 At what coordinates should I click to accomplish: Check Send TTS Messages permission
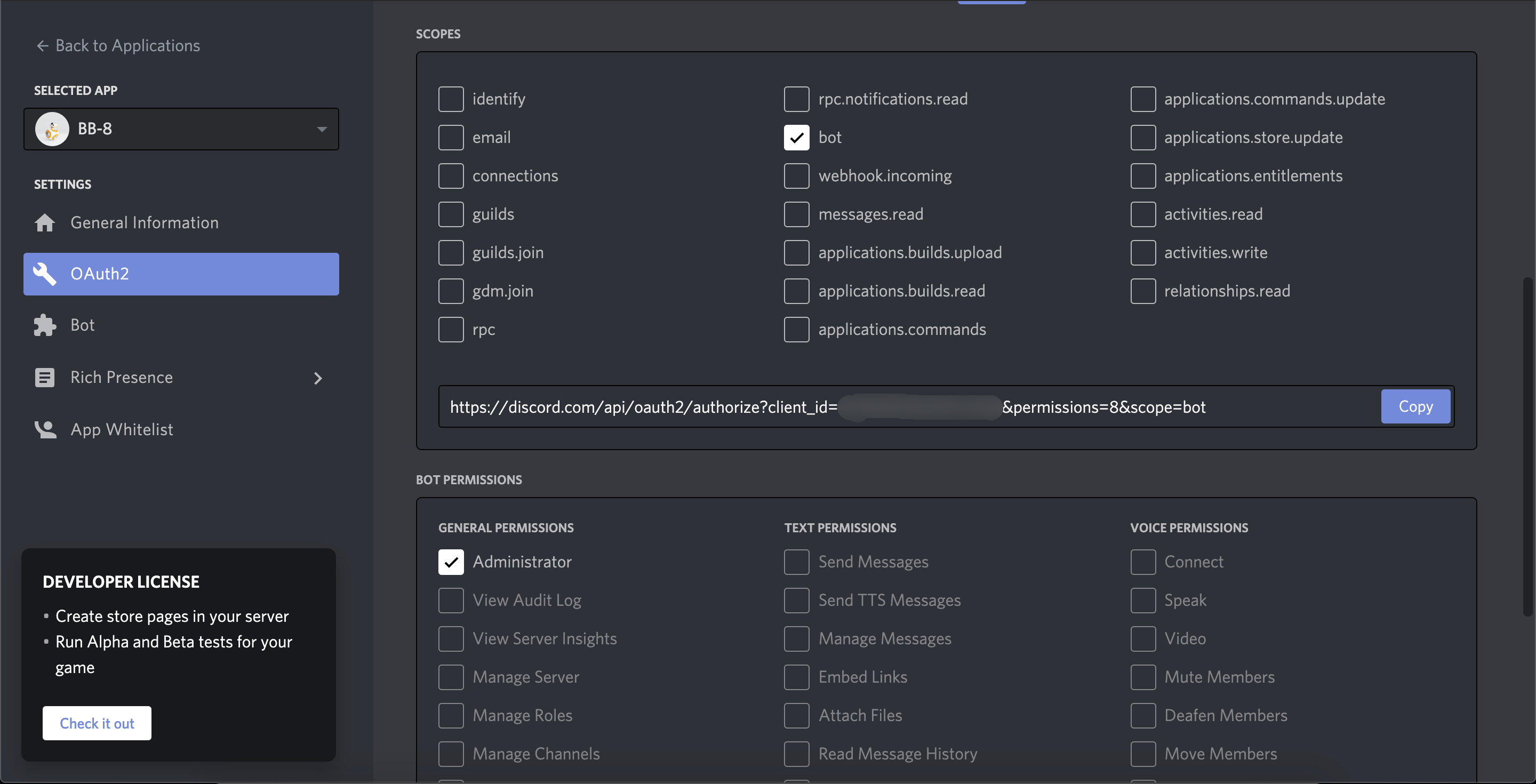click(797, 601)
